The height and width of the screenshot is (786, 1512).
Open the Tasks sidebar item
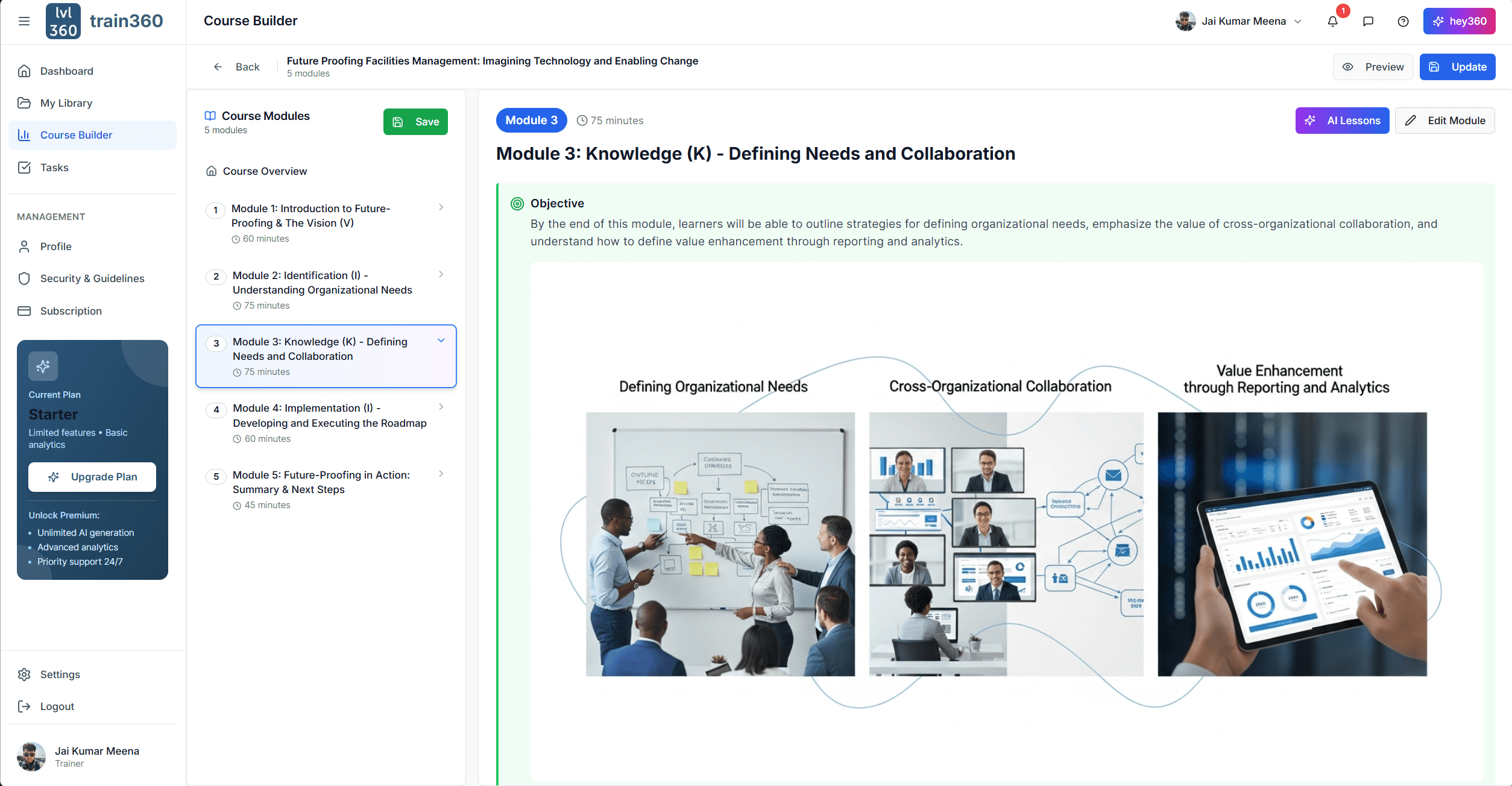coord(54,168)
